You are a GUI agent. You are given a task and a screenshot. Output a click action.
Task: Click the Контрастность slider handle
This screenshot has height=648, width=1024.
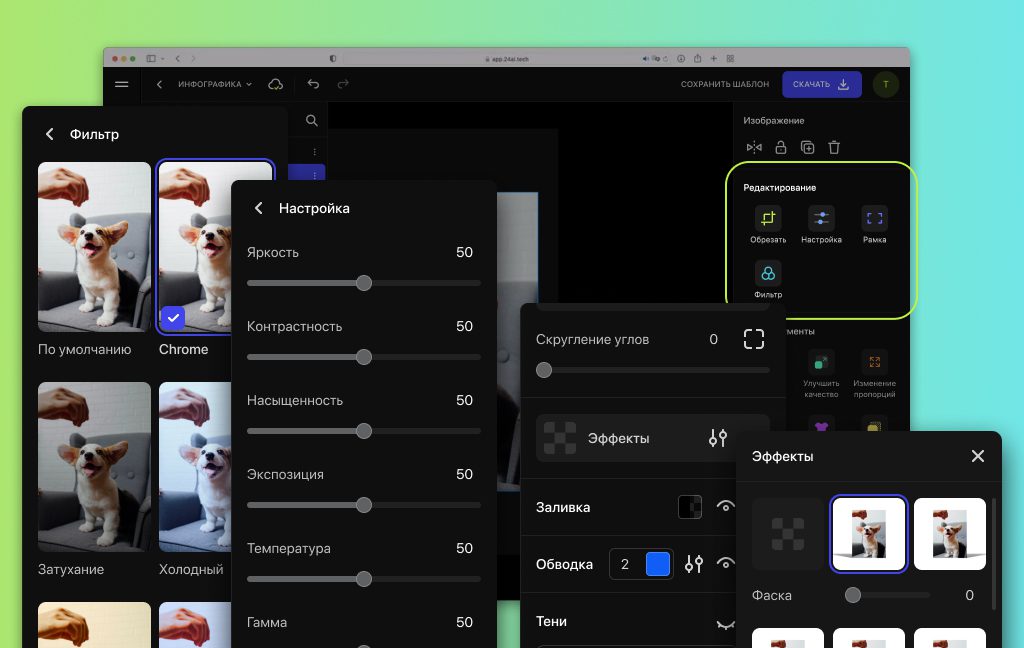point(364,357)
